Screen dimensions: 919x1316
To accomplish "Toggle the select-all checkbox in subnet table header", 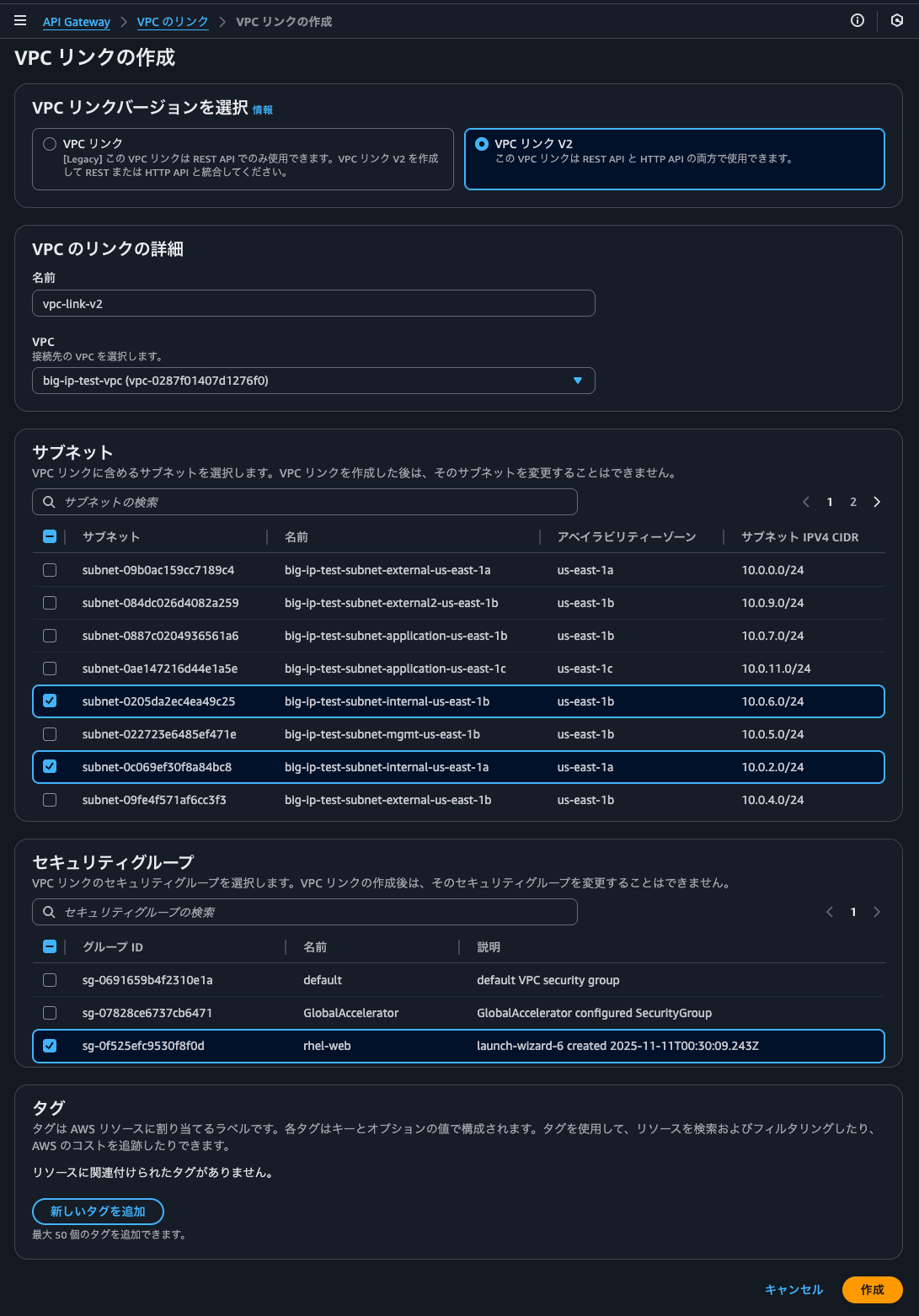I will [49, 535].
